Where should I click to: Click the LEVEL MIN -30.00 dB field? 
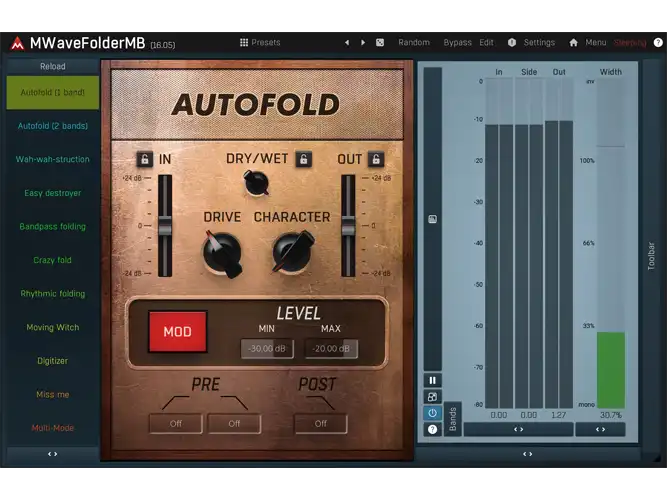(x=267, y=349)
